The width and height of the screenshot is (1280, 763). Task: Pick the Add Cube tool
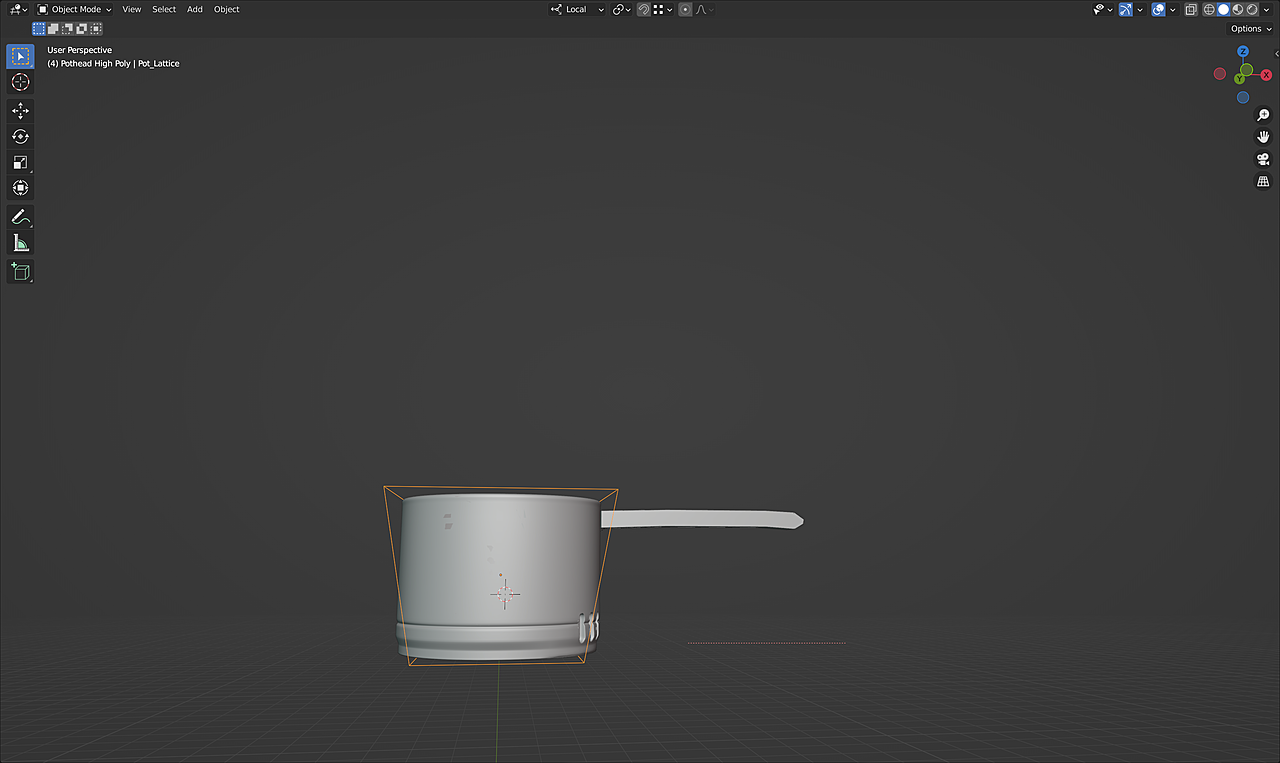[20, 271]
